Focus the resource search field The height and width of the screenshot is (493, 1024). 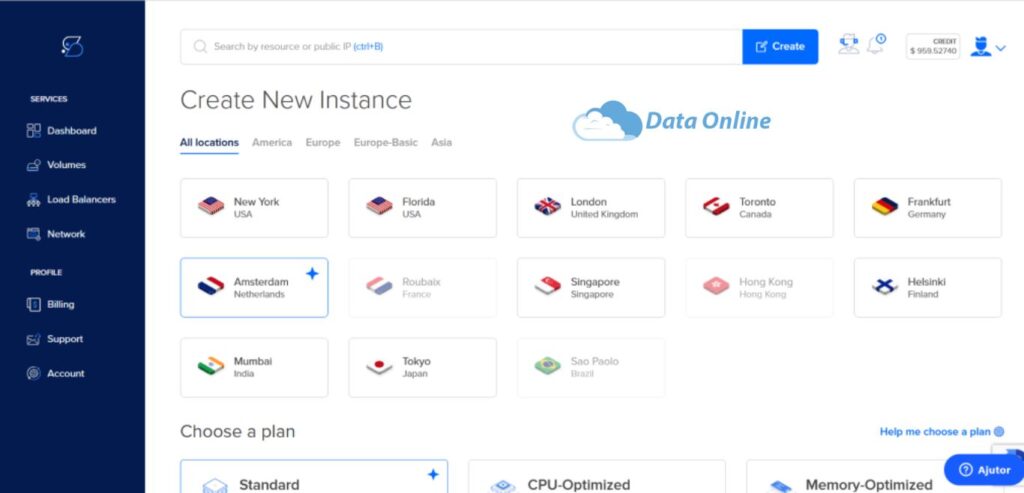pyautogui.click(x=461, y=46)
